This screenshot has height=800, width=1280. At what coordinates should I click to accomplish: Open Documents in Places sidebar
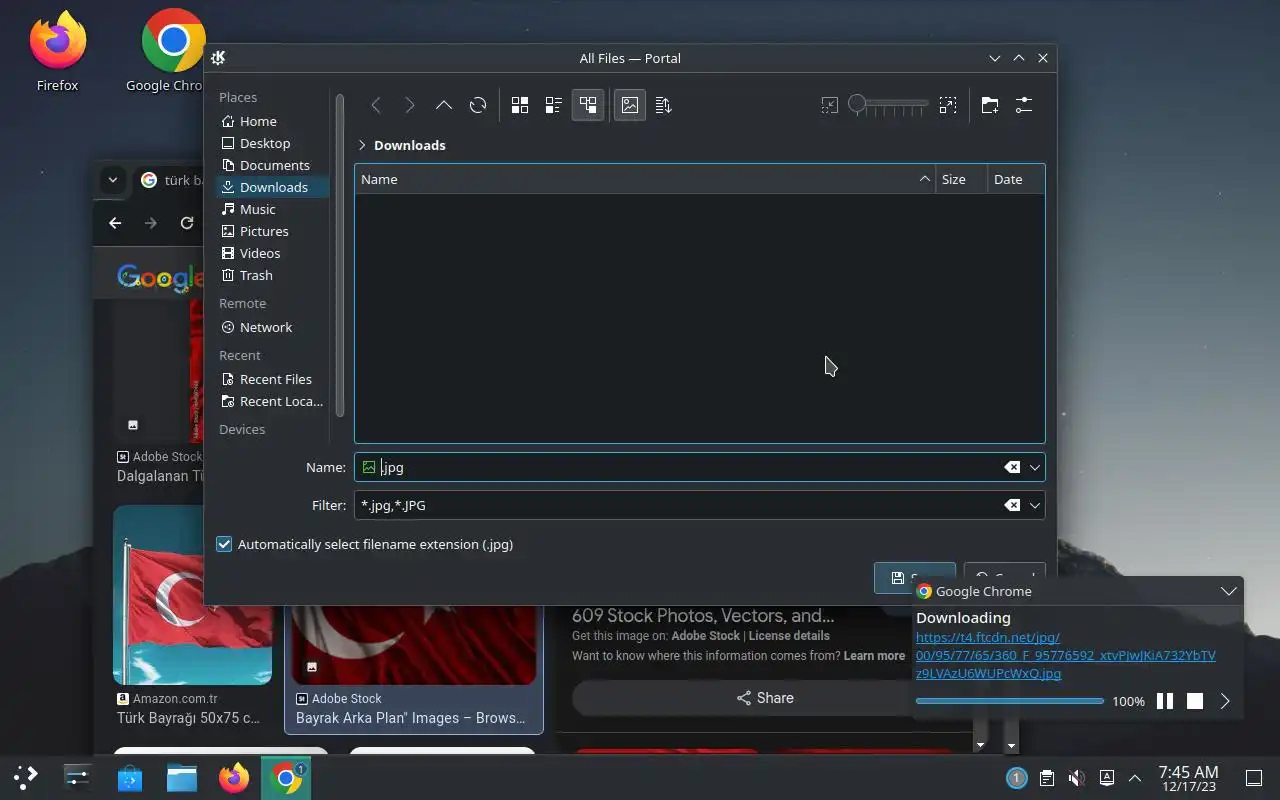click(x=272, y=165)
